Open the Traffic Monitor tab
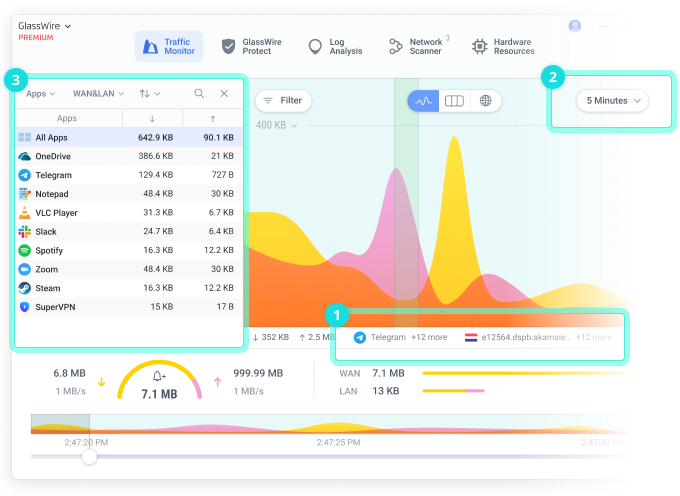The width and height of the screenshot is (680, 496). pos(169,46)
